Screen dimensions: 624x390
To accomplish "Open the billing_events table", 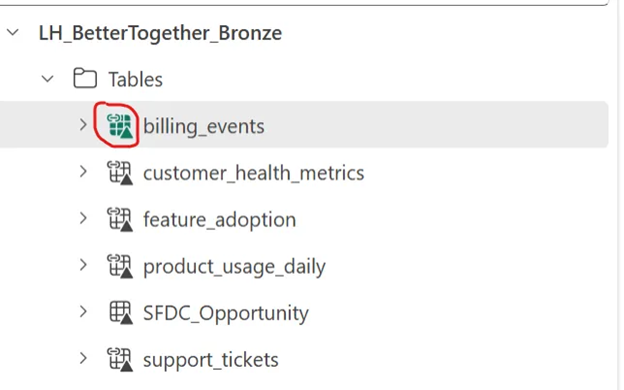I will point(204,127).
